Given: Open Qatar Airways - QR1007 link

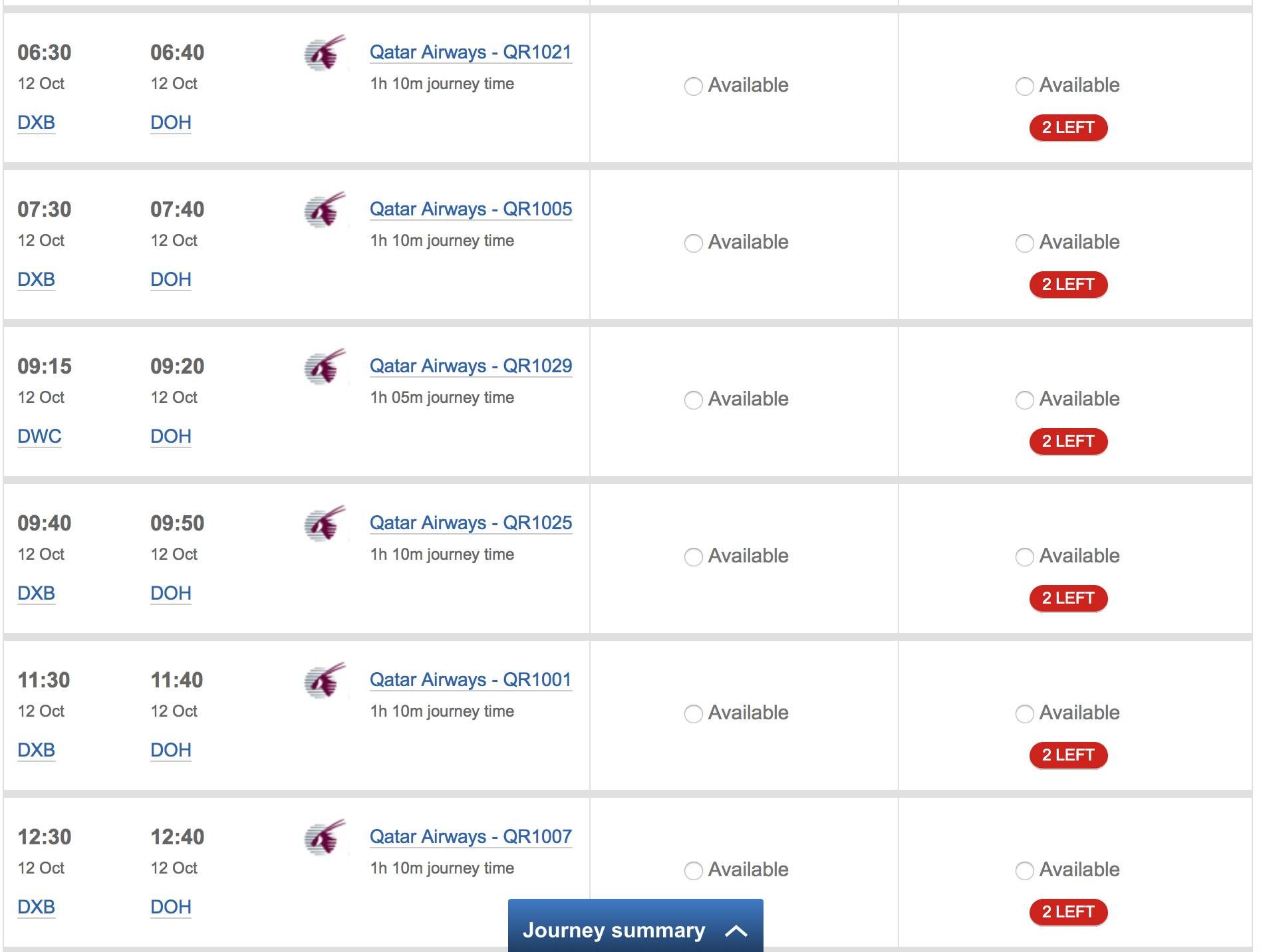Looking at the screenshot, I should pos(471,837).
